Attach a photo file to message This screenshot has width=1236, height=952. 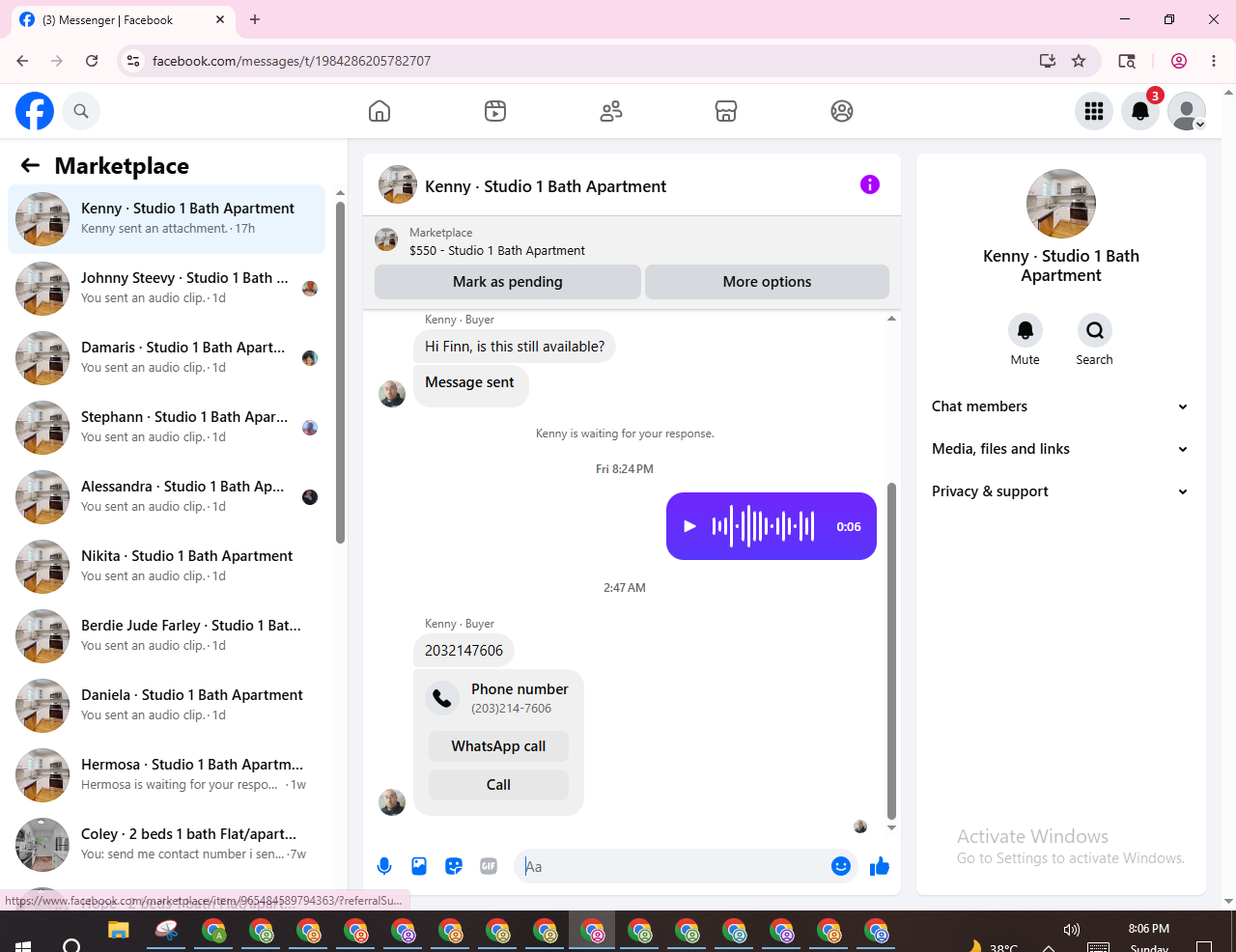(419, 866)
